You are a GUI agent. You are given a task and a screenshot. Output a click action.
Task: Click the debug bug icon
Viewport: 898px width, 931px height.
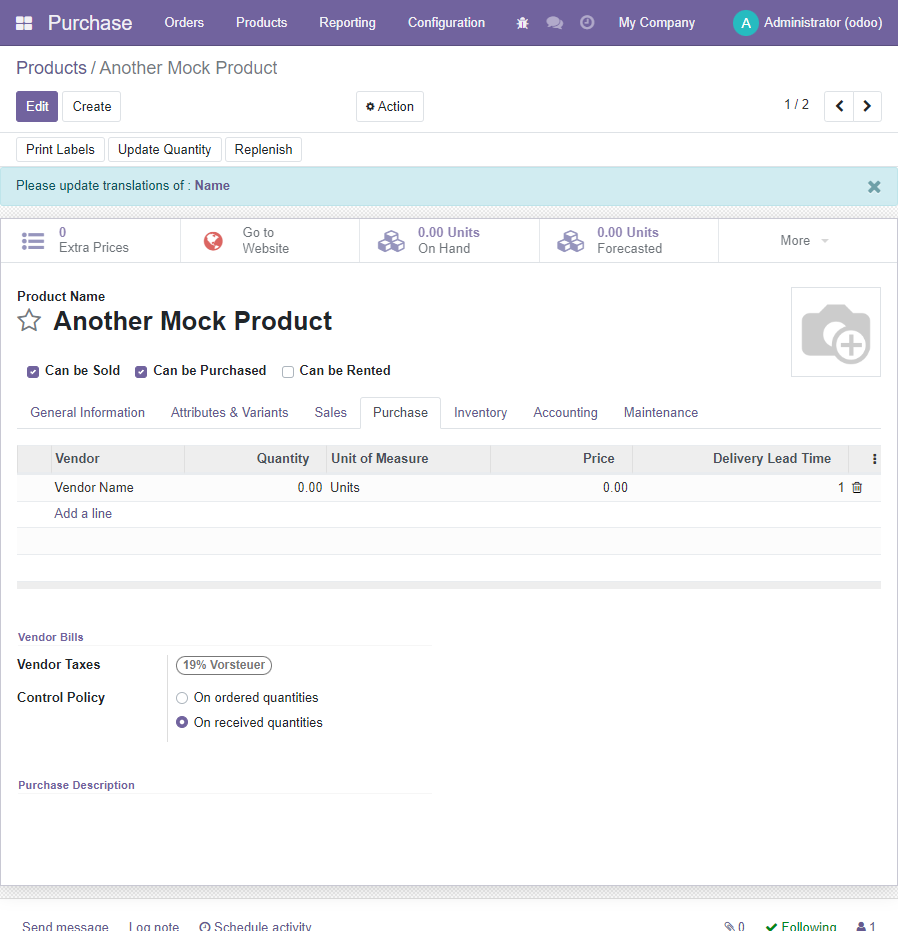pyautogui.click(x=522, y=23)
